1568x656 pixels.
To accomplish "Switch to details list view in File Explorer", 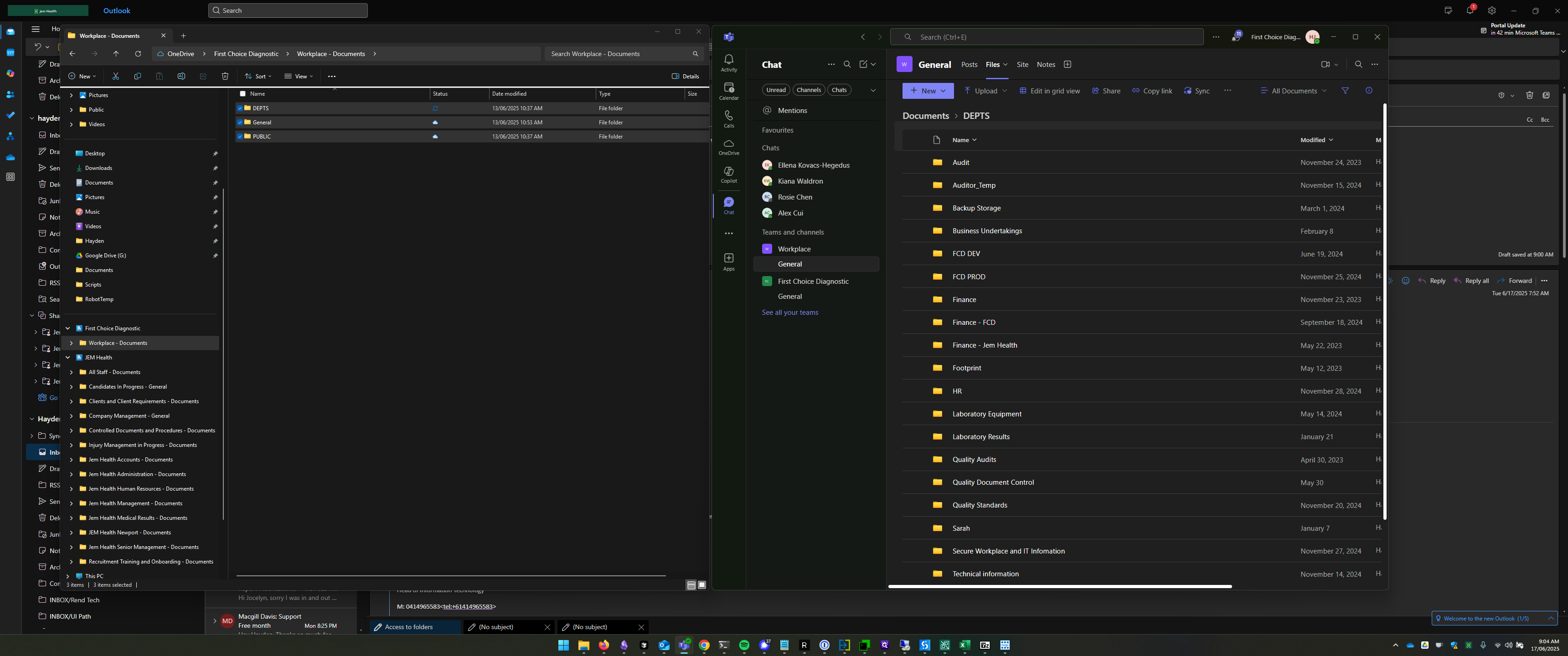I will coord(691,585).
